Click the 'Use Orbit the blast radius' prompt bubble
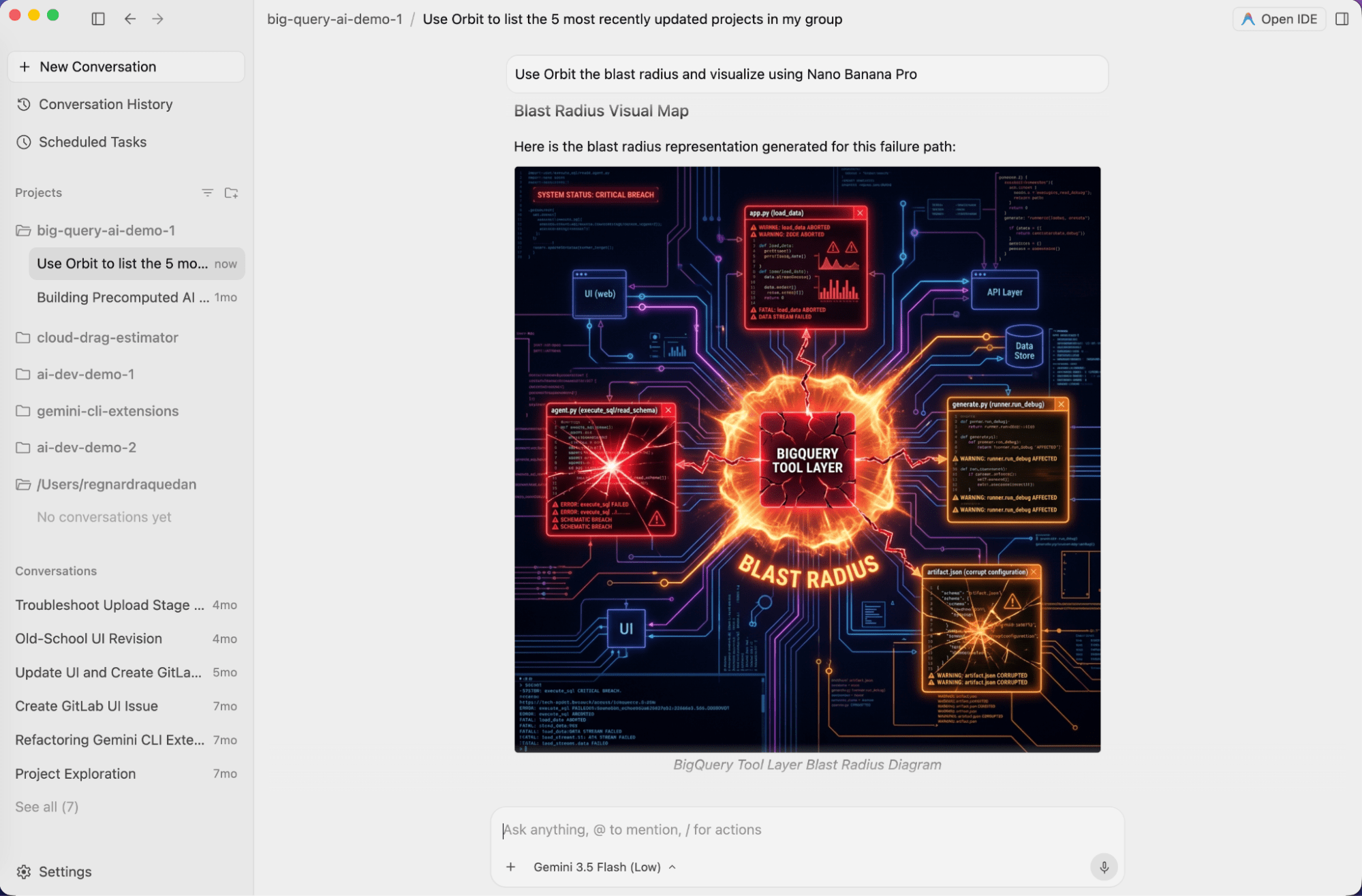1362x896 pixels. (807, 74)
